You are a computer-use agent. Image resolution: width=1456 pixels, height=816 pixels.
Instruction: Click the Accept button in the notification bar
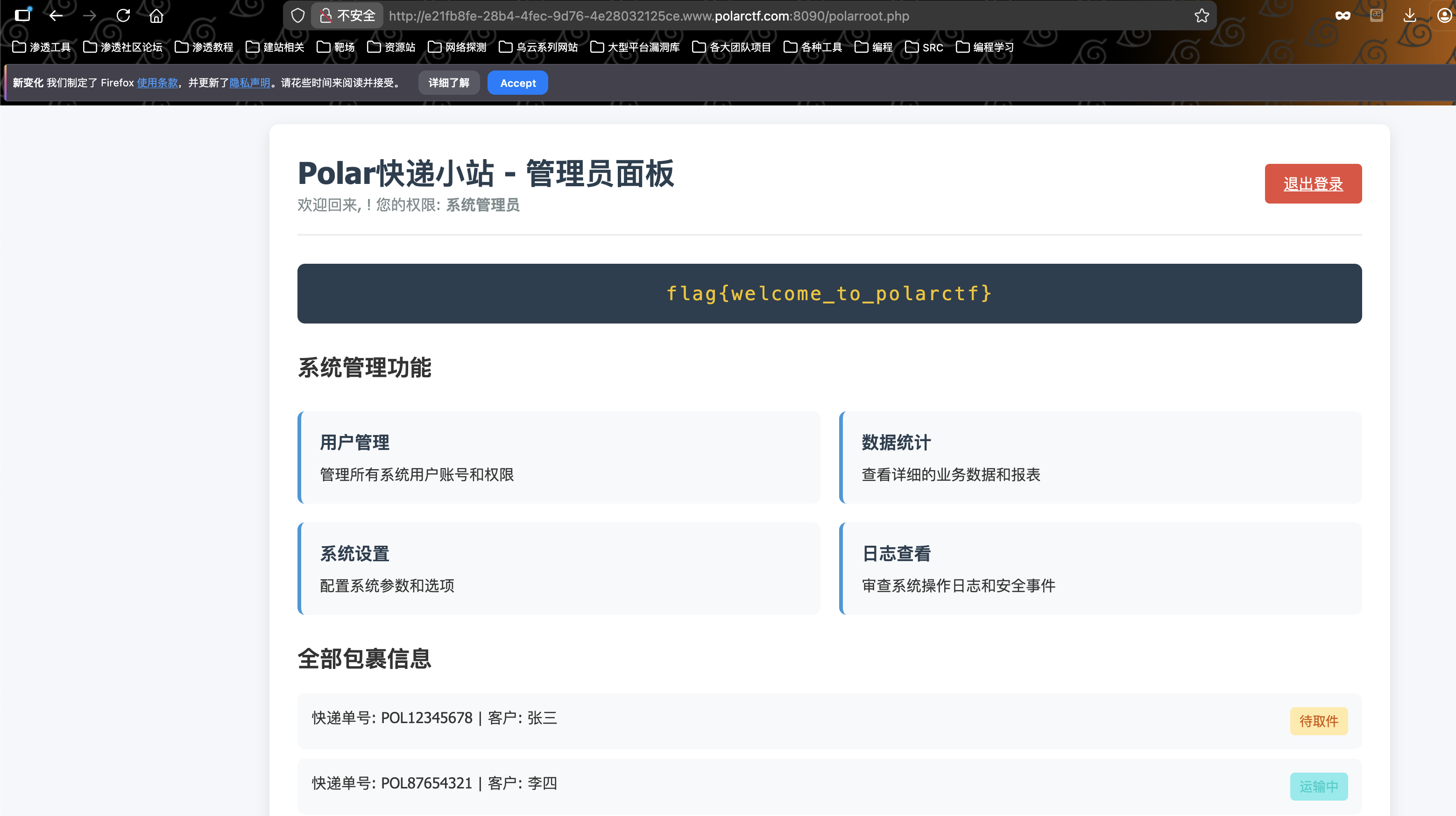pos(517,83)
